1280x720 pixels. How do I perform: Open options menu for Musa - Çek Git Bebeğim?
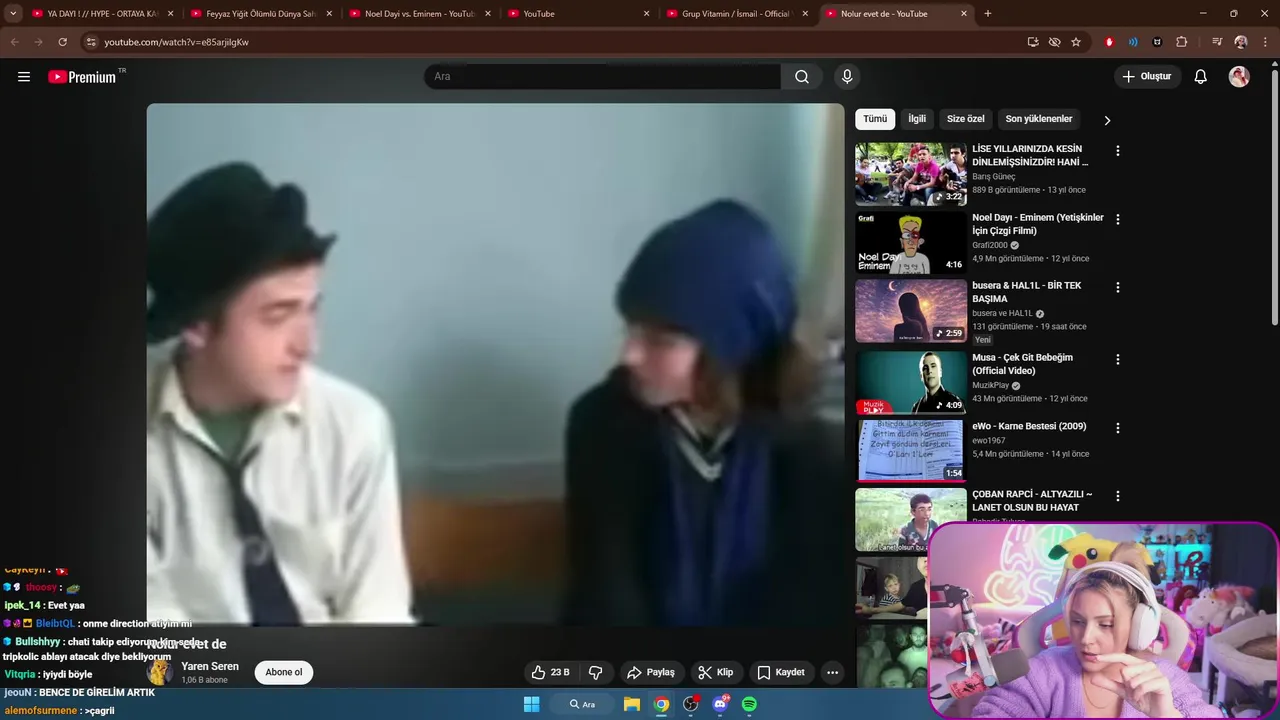point(1118,359)
